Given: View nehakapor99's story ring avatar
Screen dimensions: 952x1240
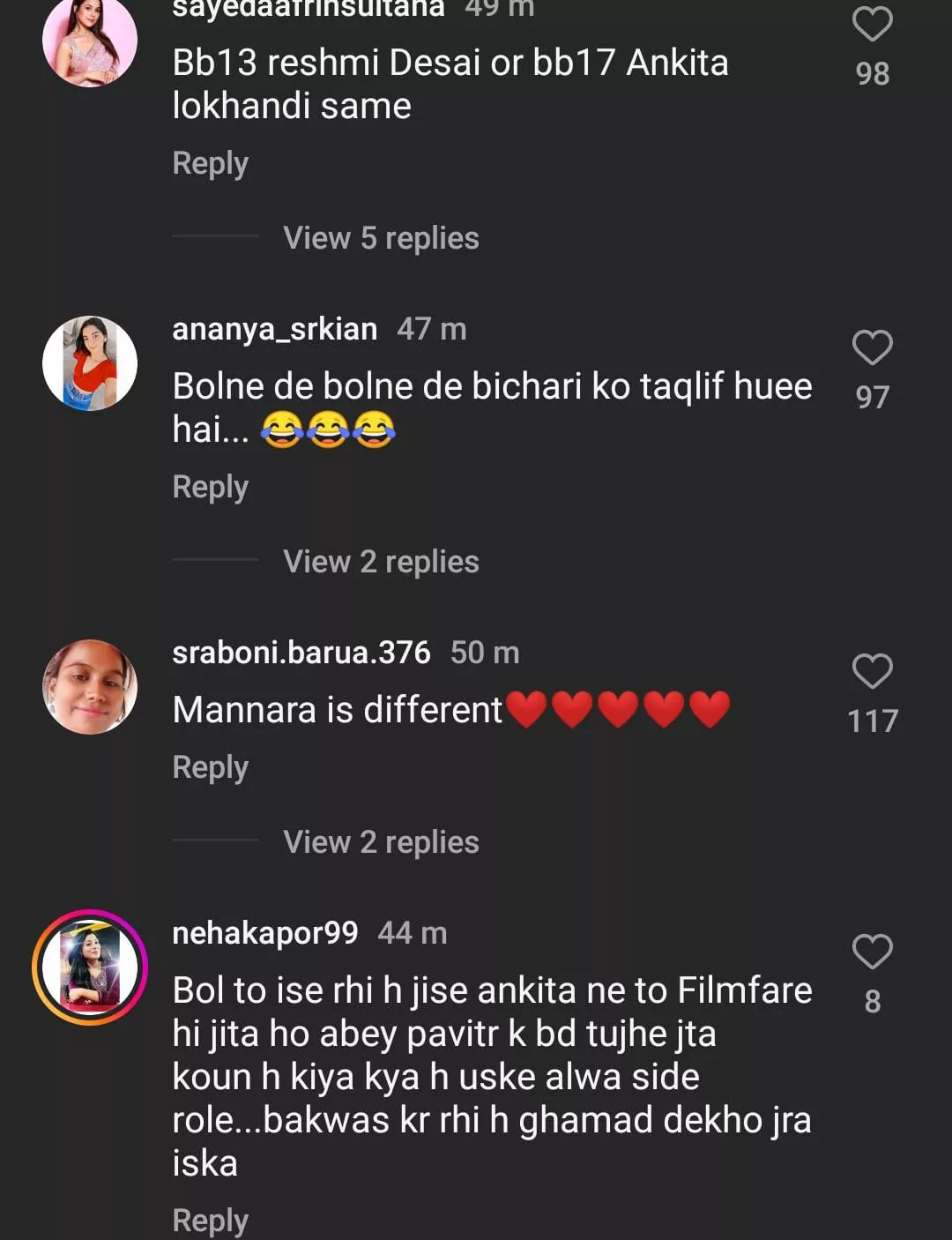Looking at the screenshot, I should [x=90, y=967].
